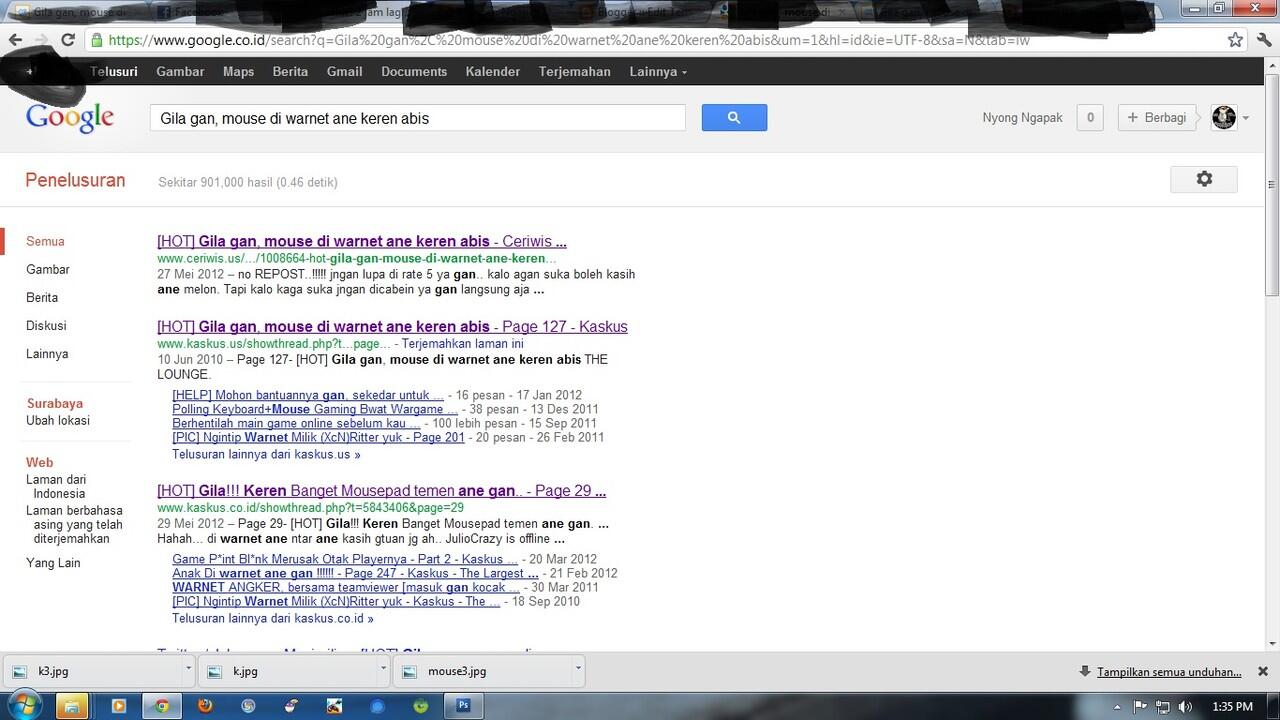
Task: Open Kalender in top bar
Action: pyautogui.click(x=493, y=72)
